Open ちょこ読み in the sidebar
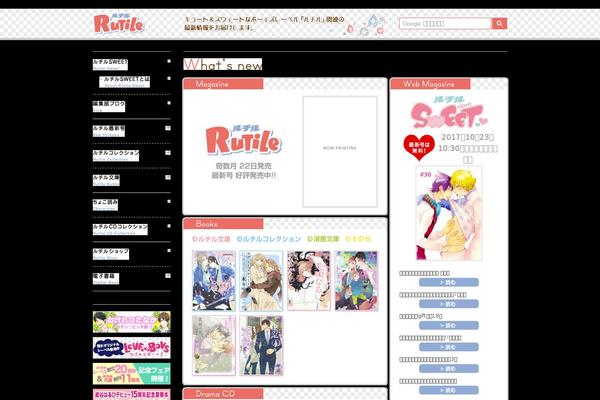The image size is (600, 400). click(105, 204)
